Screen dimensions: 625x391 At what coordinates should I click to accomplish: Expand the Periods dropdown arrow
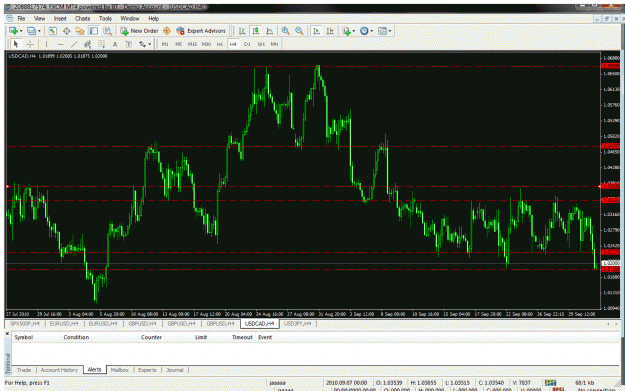click(x=371, y=31)
